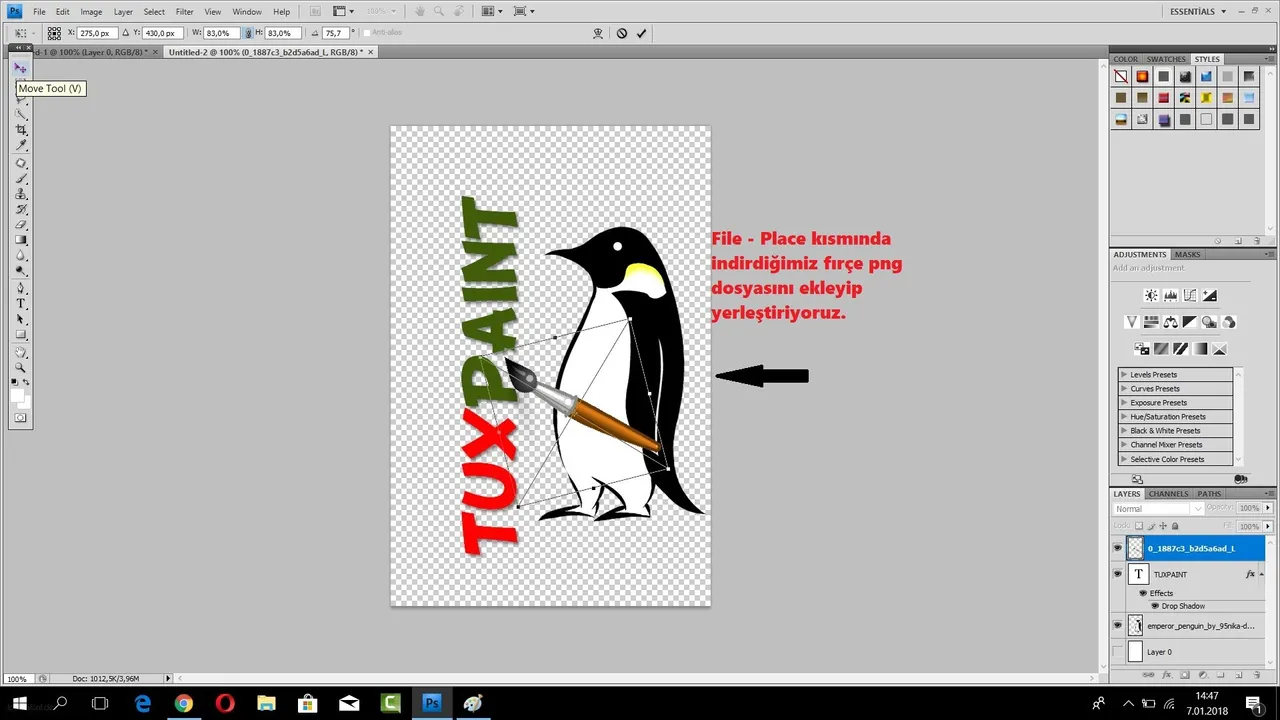
Task: Open the Layer menu
Action: coord(123,11)
